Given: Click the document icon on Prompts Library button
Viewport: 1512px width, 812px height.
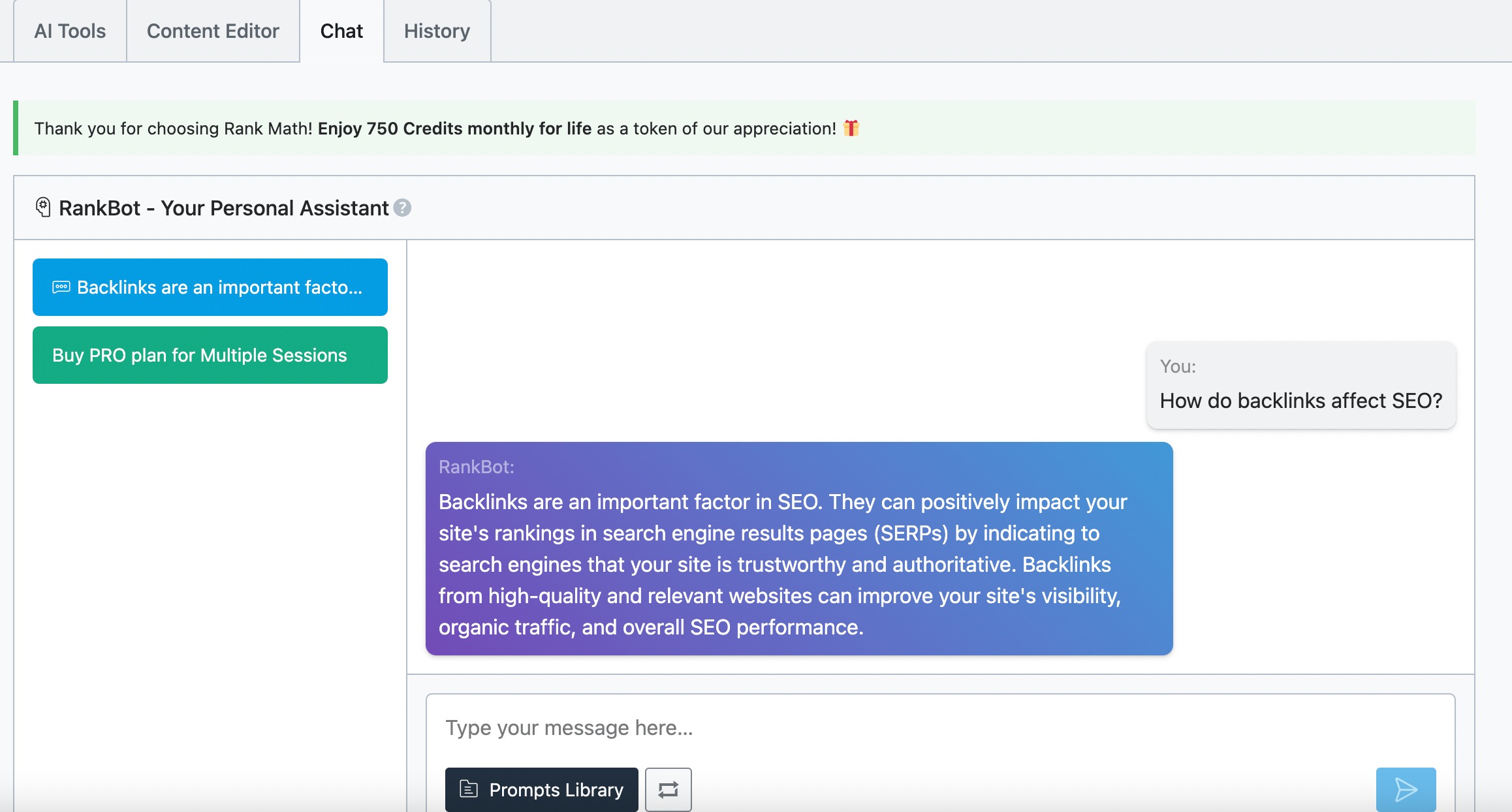Looking at the screenshot, I should click(x=469, y=789).
